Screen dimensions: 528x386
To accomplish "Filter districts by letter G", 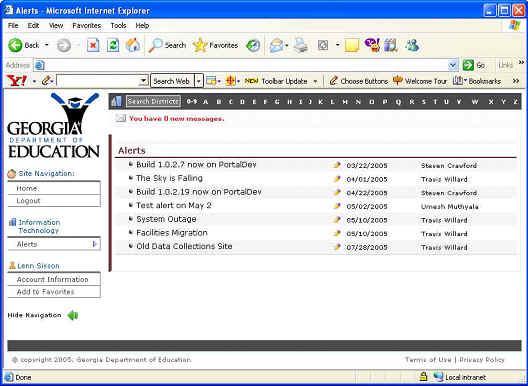I will (277, 101).
